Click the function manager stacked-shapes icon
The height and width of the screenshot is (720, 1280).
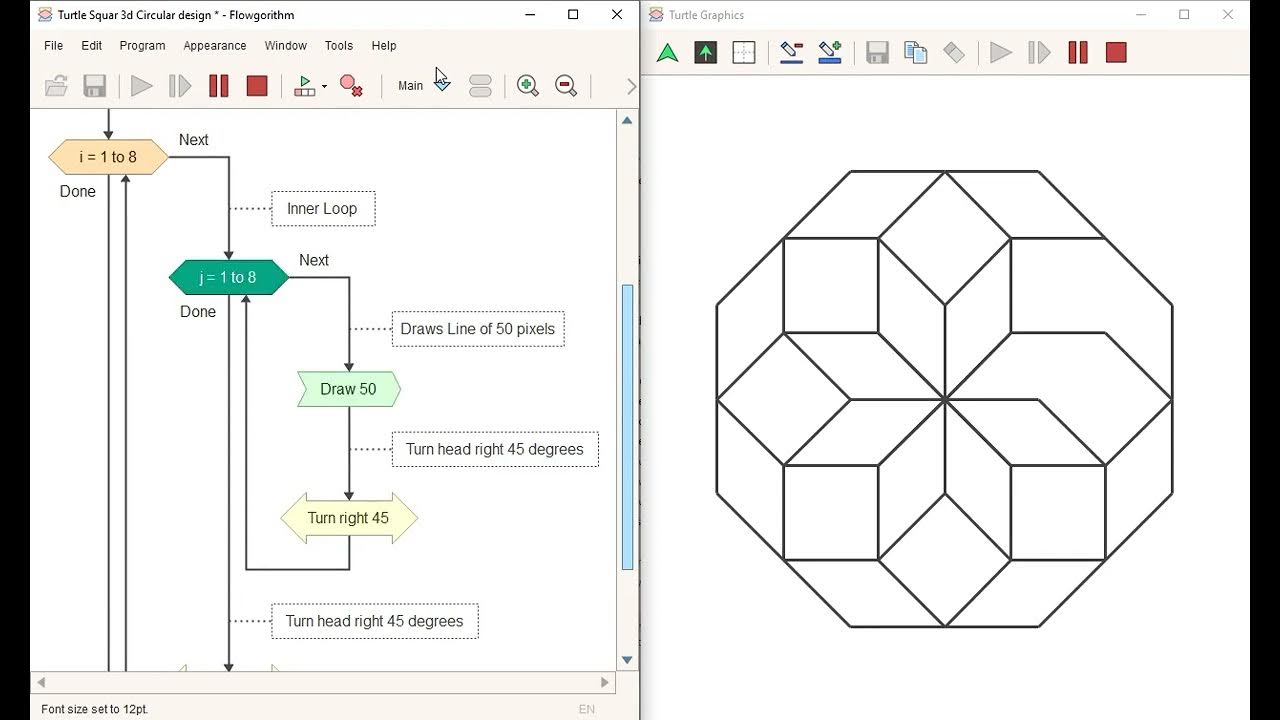coord(480,86)
